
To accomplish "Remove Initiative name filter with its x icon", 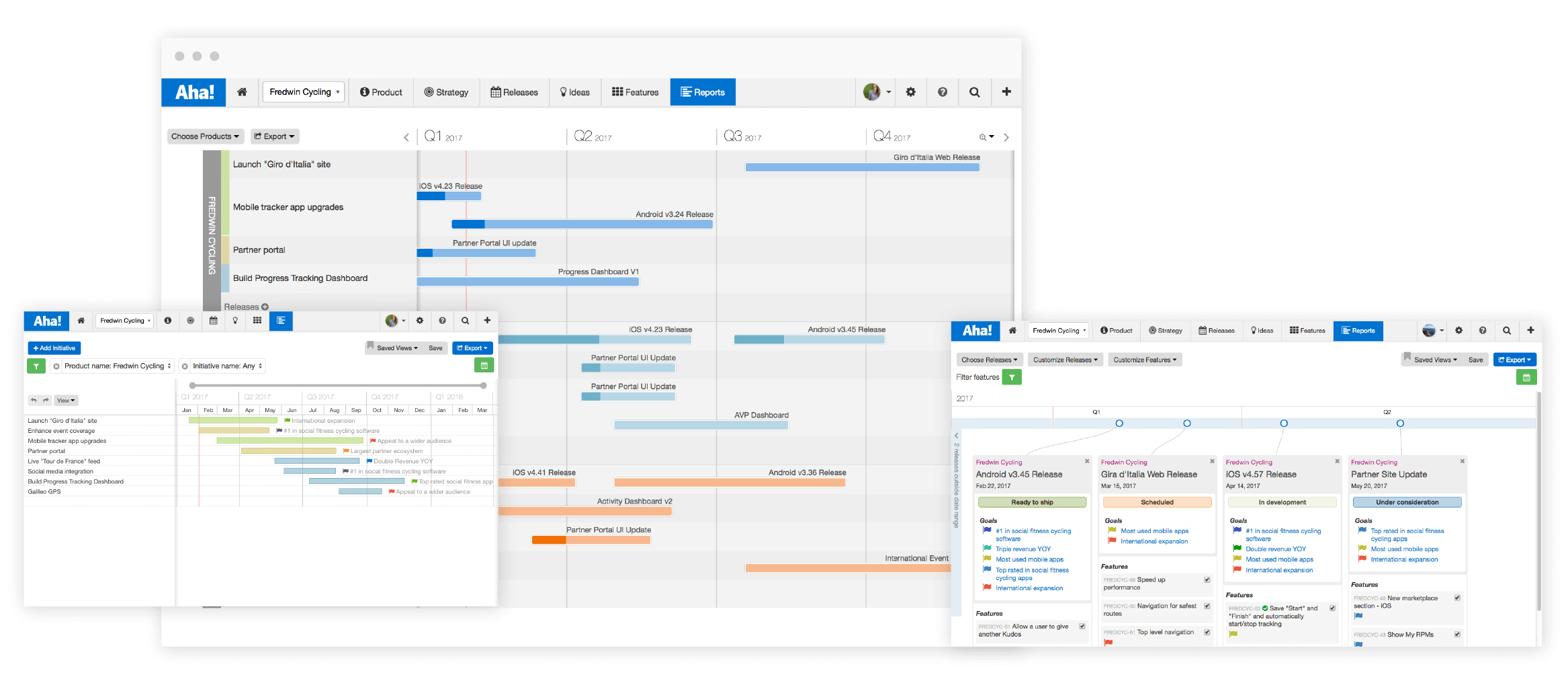I will pos(185,366).
